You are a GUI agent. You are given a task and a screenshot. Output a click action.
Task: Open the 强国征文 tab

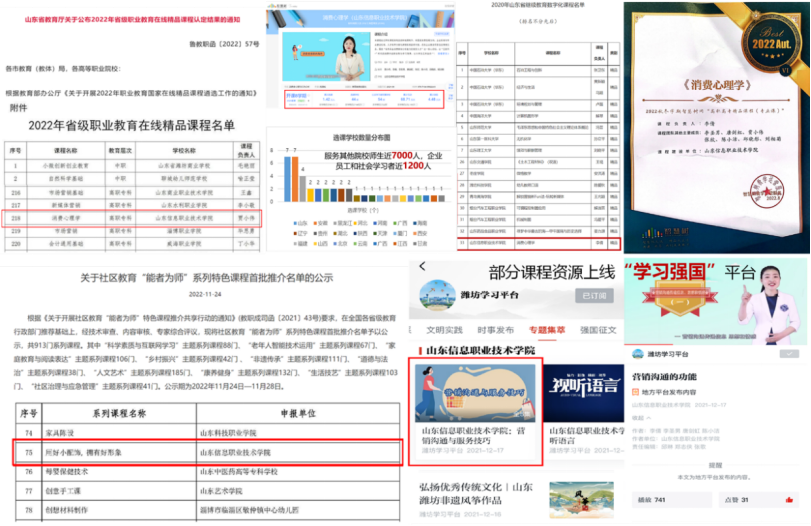tap(597, 329)
